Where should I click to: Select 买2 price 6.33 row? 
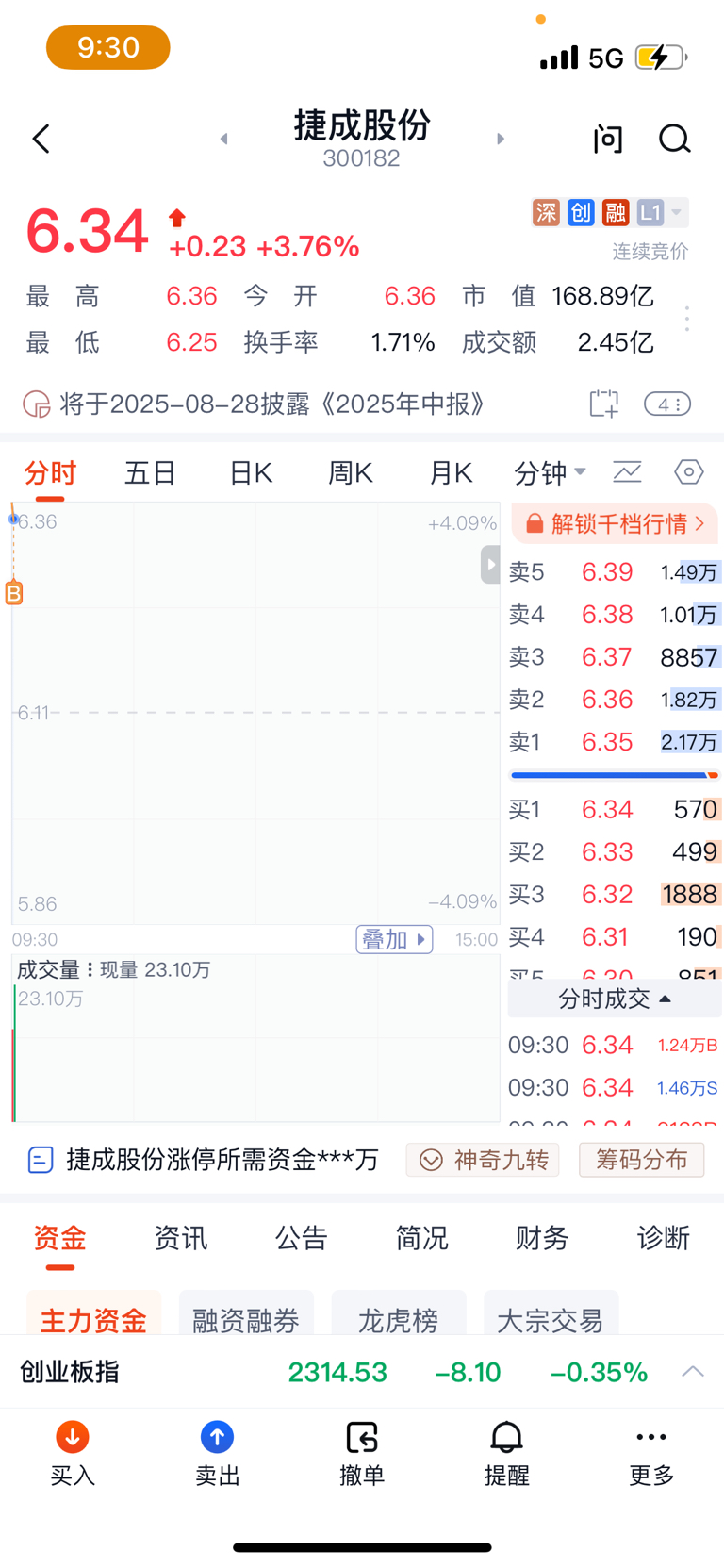(x=615, y=851)
